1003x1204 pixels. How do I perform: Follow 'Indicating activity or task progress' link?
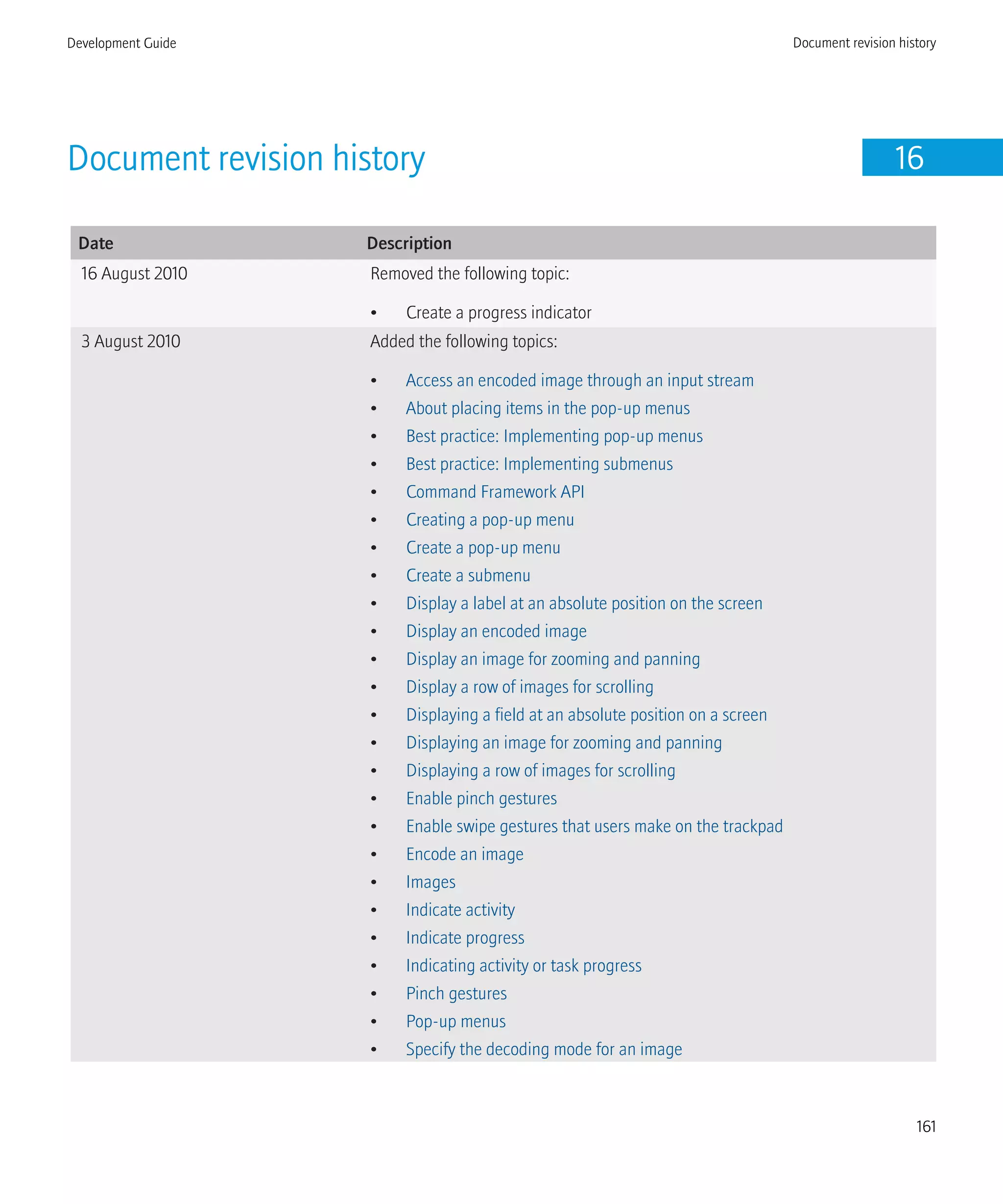pos(524,966)
